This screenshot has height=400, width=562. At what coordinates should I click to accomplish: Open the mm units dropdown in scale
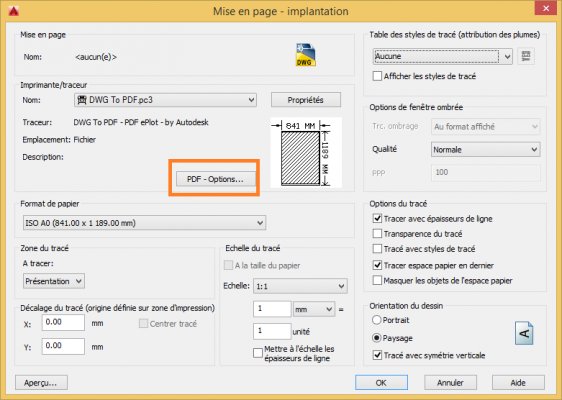(x=314, y=309)
